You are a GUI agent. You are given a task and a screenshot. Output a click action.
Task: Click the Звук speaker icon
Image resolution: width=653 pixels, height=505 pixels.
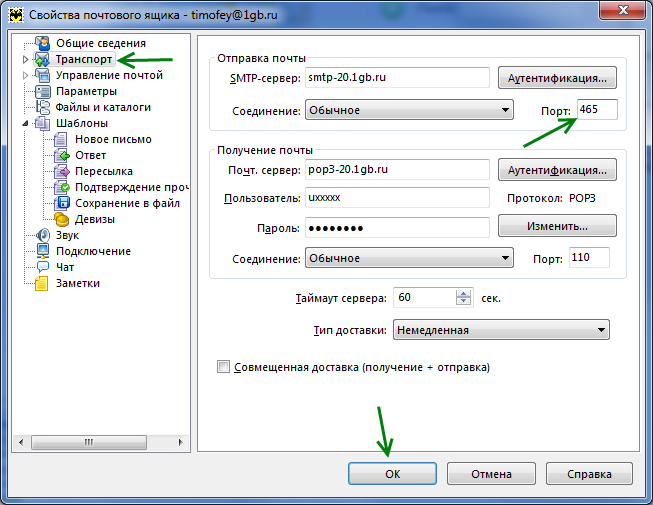[x=42, y=235]
